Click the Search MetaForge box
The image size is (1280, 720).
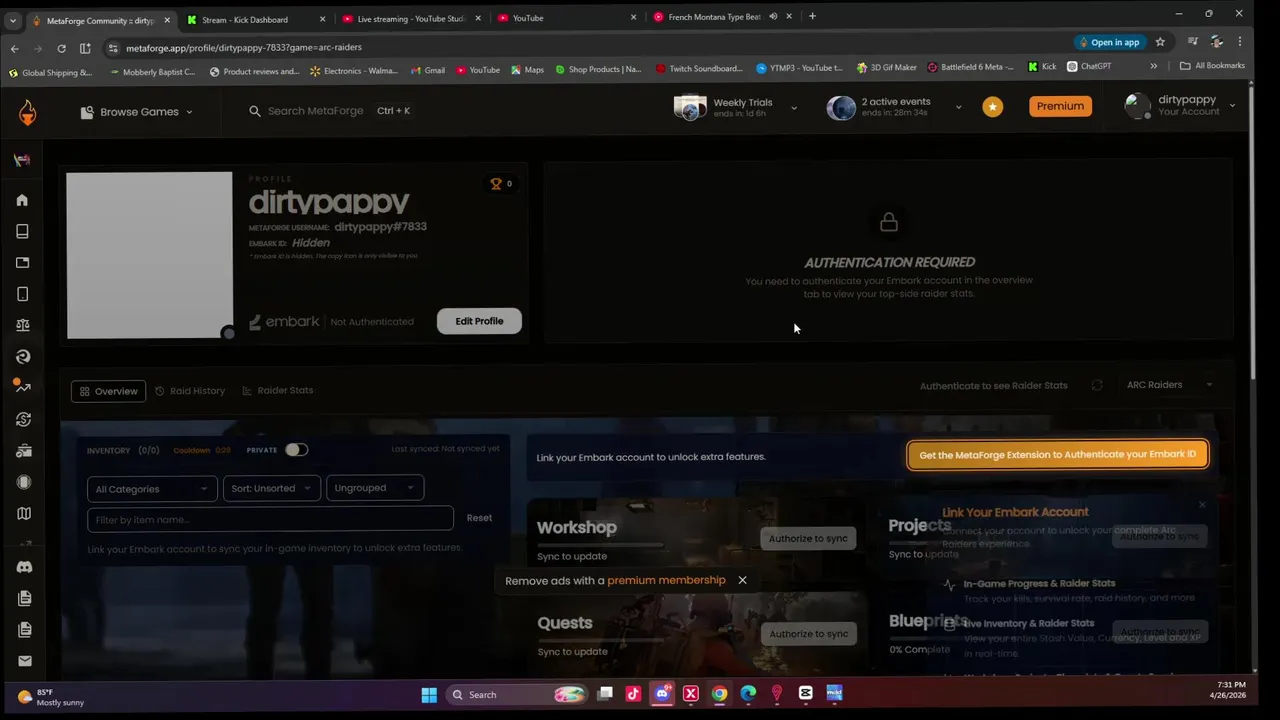[x=330, y=111]
